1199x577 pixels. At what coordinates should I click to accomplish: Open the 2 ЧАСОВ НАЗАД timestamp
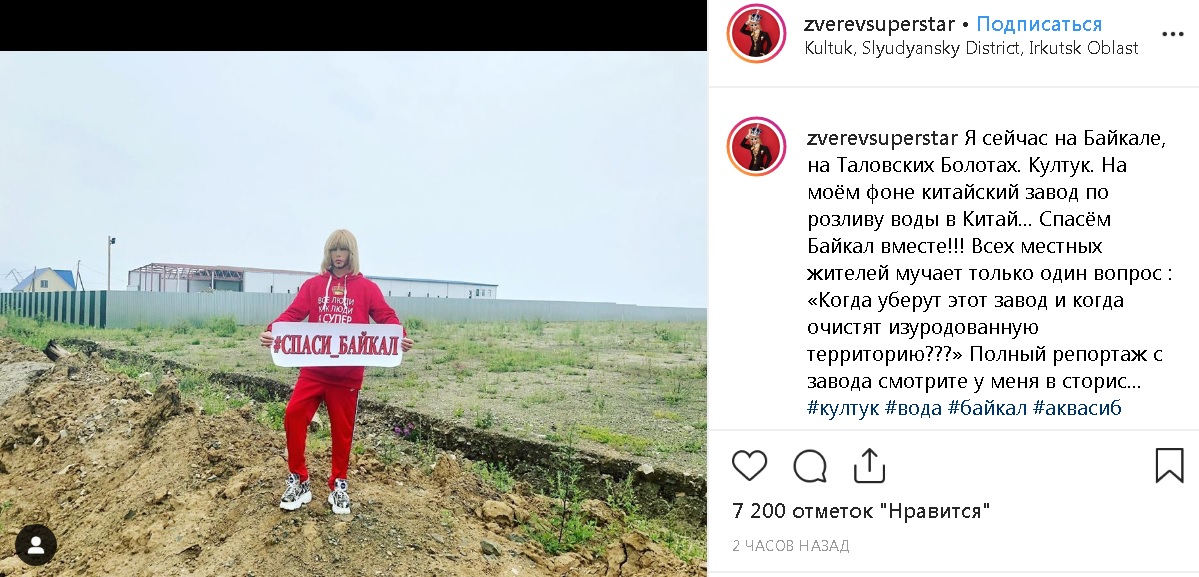pos(791,546)
